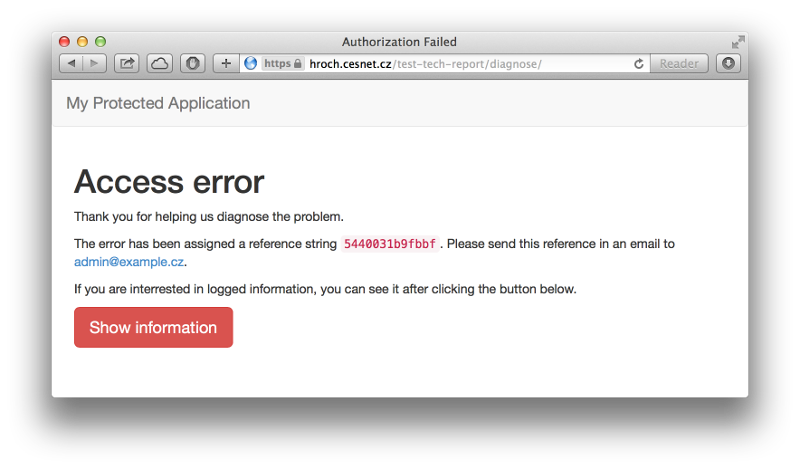Click the extension icon next to iCloud
This screenshot has width=800, height=469.
pyautogui.click(x=192, y=64)
